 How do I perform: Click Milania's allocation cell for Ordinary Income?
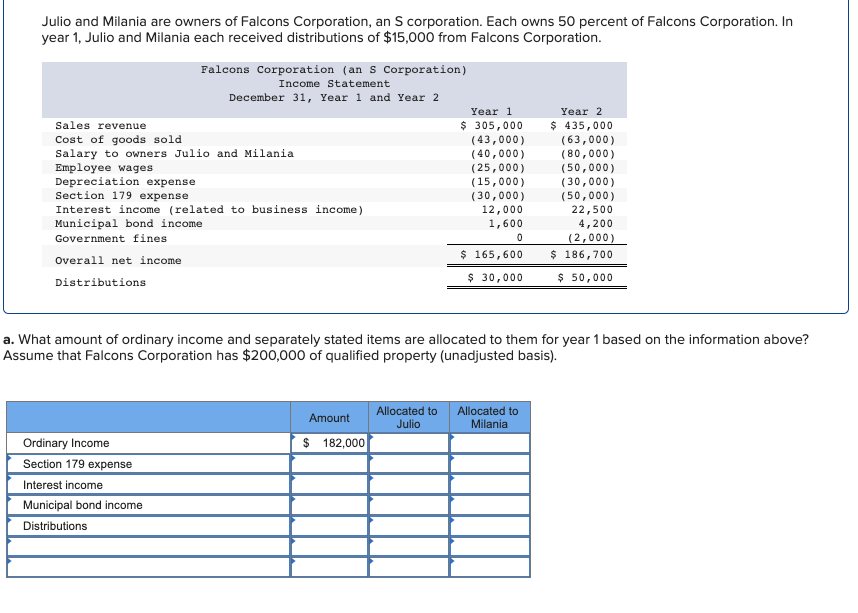[x=490, y=443]
